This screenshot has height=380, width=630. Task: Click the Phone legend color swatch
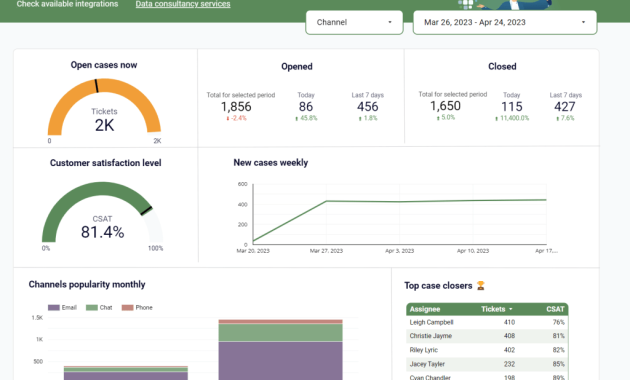(x=127, y=308)
